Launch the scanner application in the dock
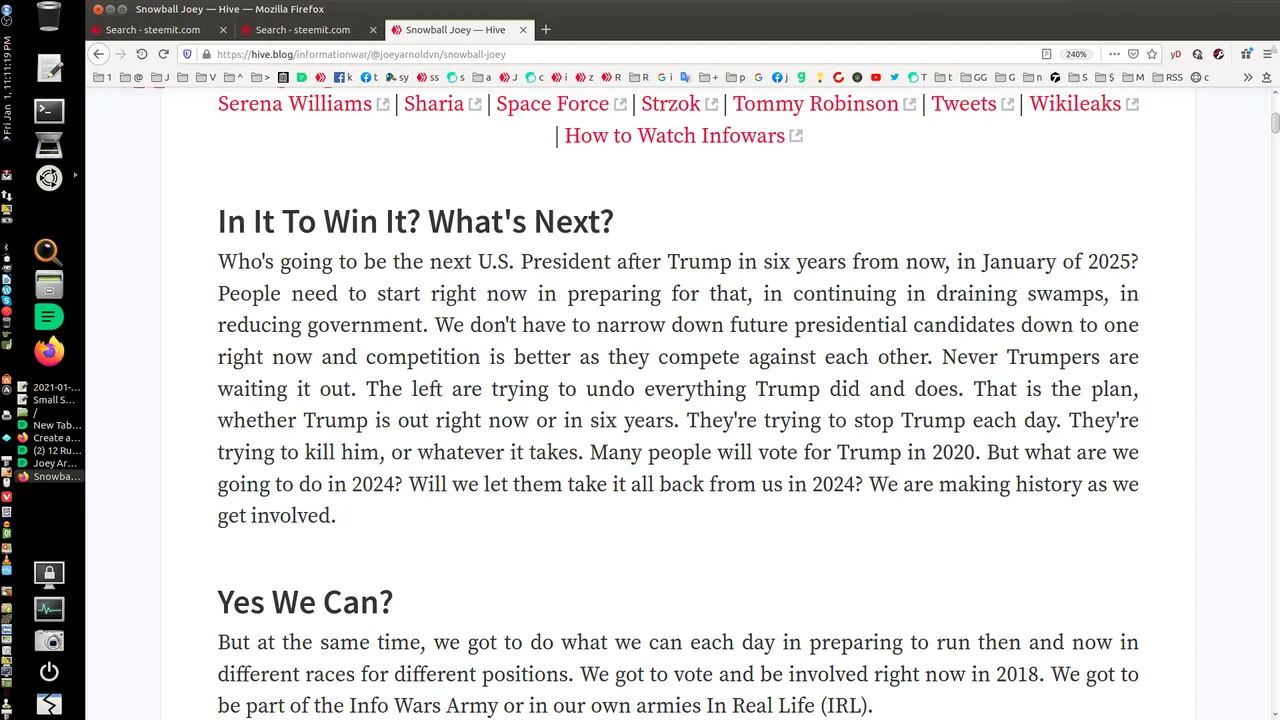 [x=49, y=145]
